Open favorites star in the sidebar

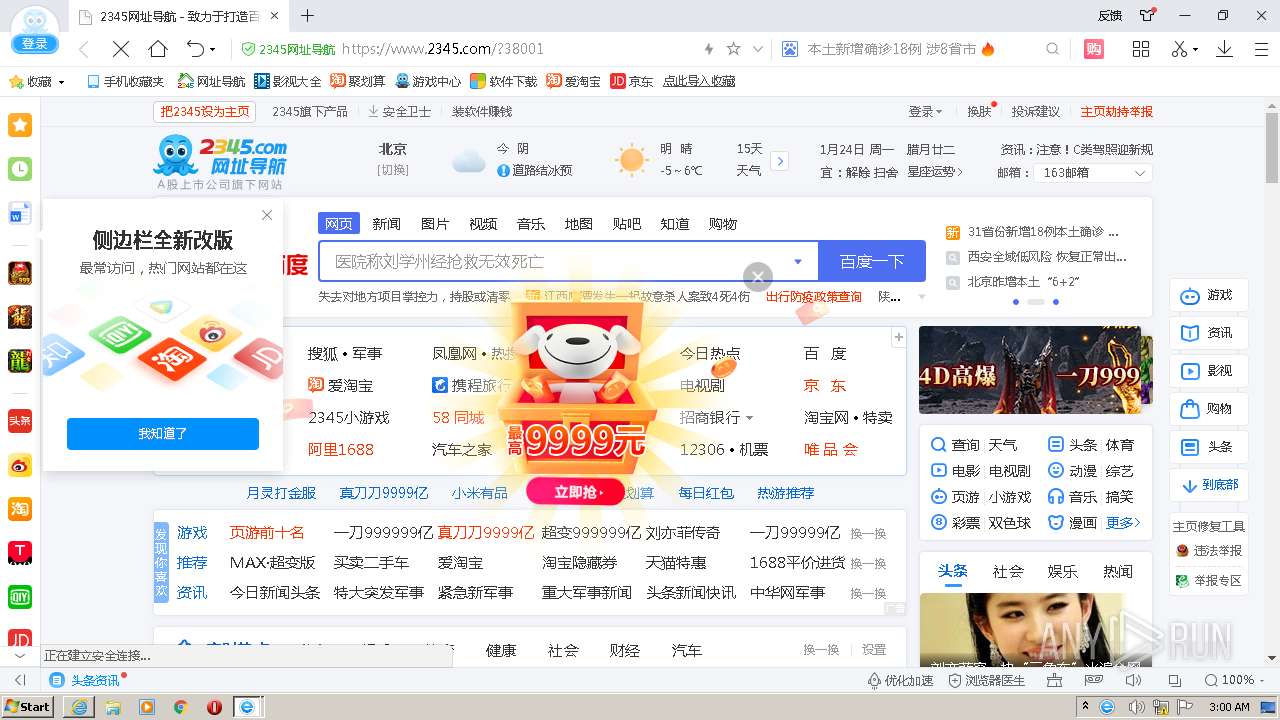(x=20, y=125)
